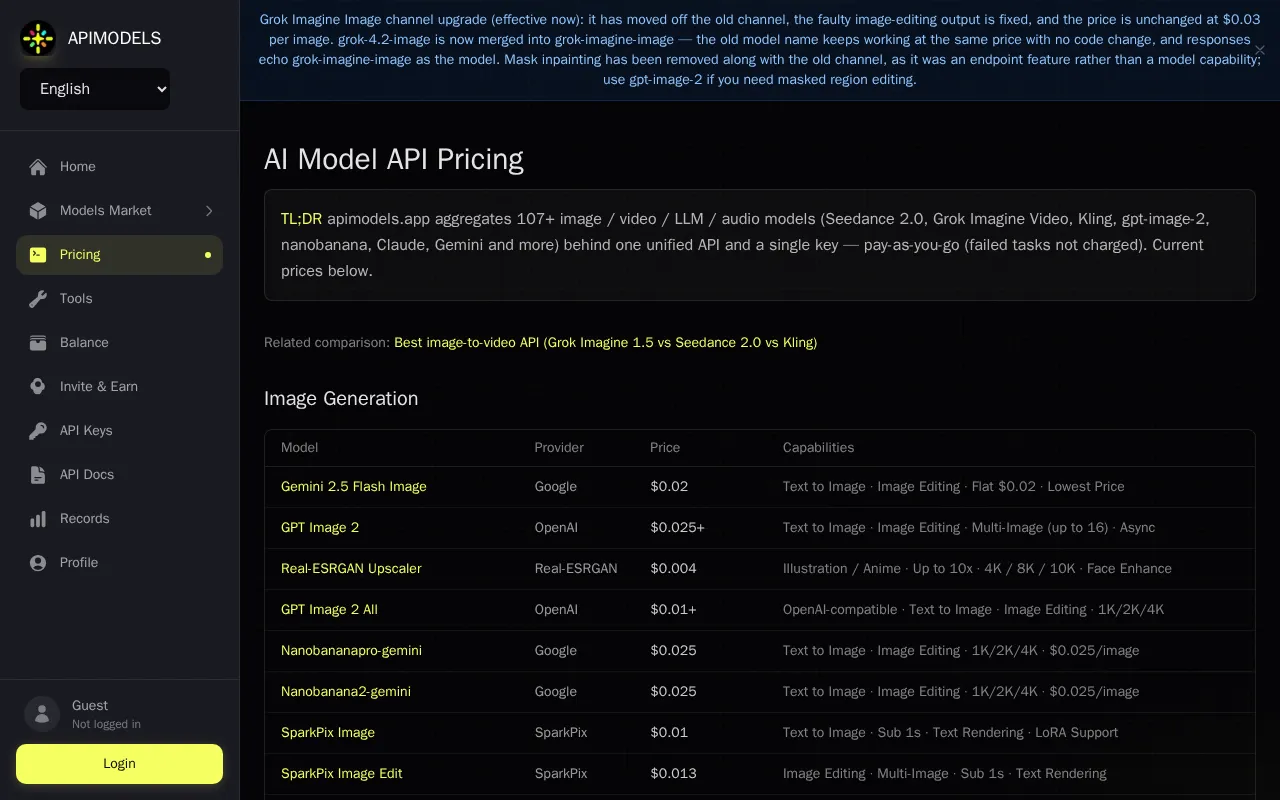Viewport: 1280px width, 800px height.
Task: Go to Home in sidebar
Action: click(x=119, y=167)
